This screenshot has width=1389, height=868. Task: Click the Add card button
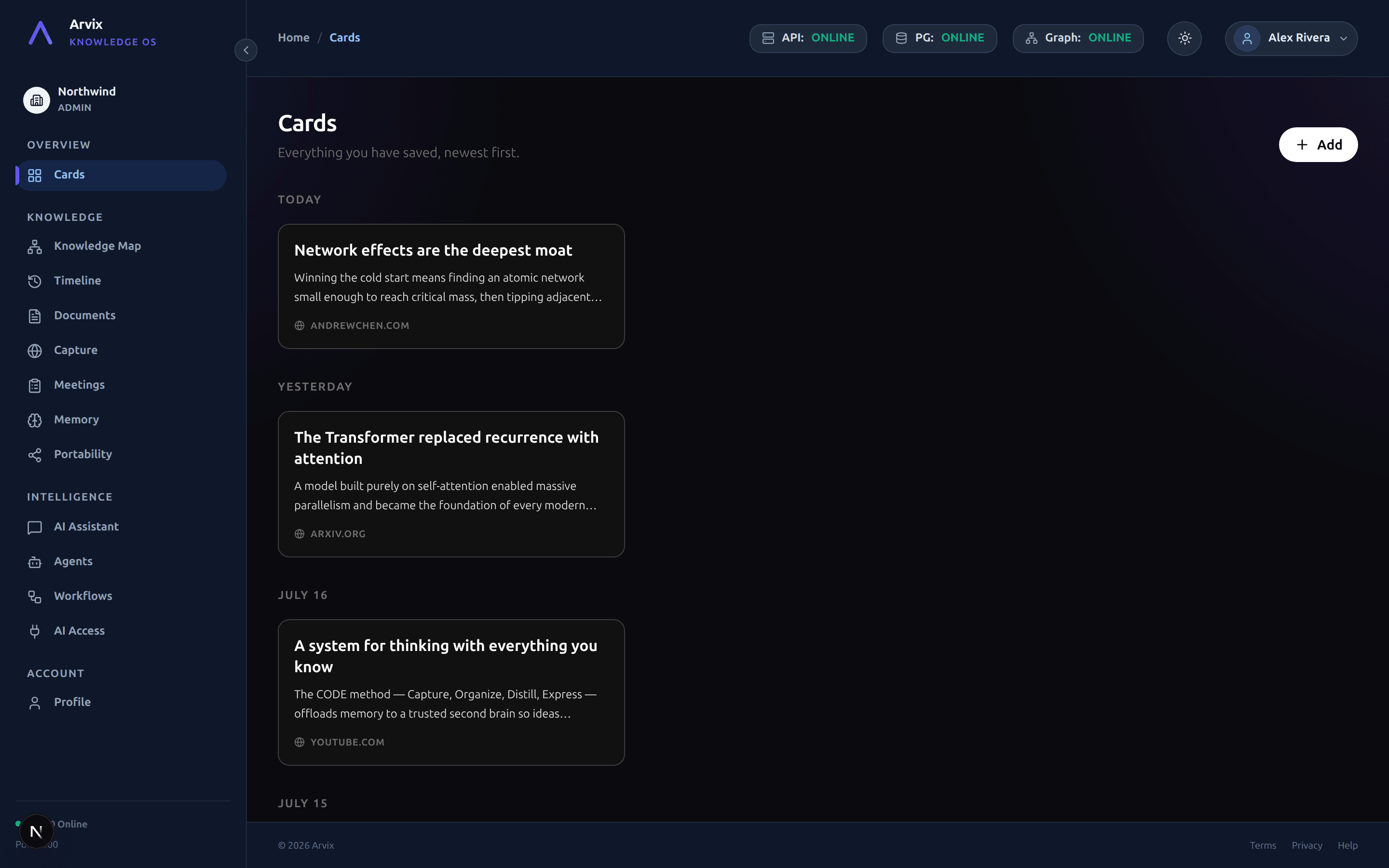1318,145
